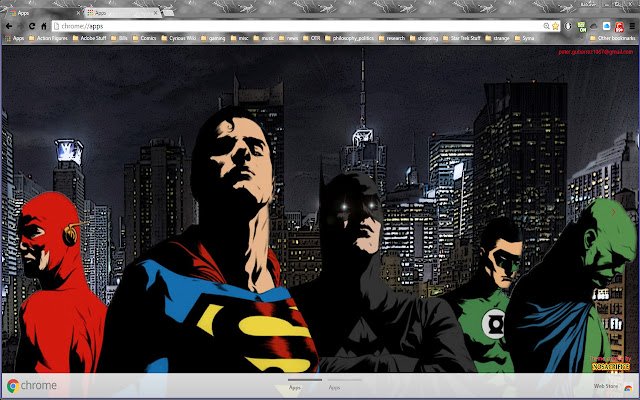Click the red signed-in email address link
This screenshot has width=640, height=400.
pos(596,52)
